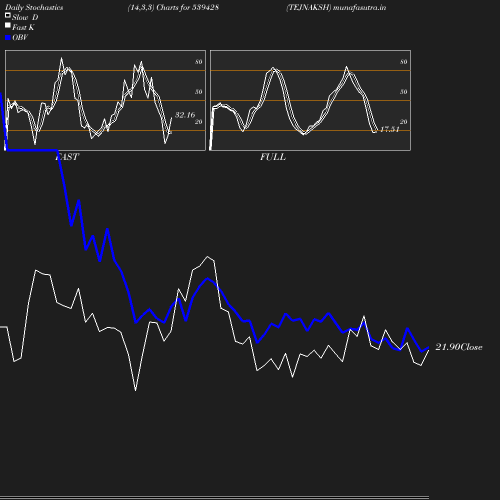Click the FAST chart caption
This screenshot has width=500, height=500.
(67, 157)
